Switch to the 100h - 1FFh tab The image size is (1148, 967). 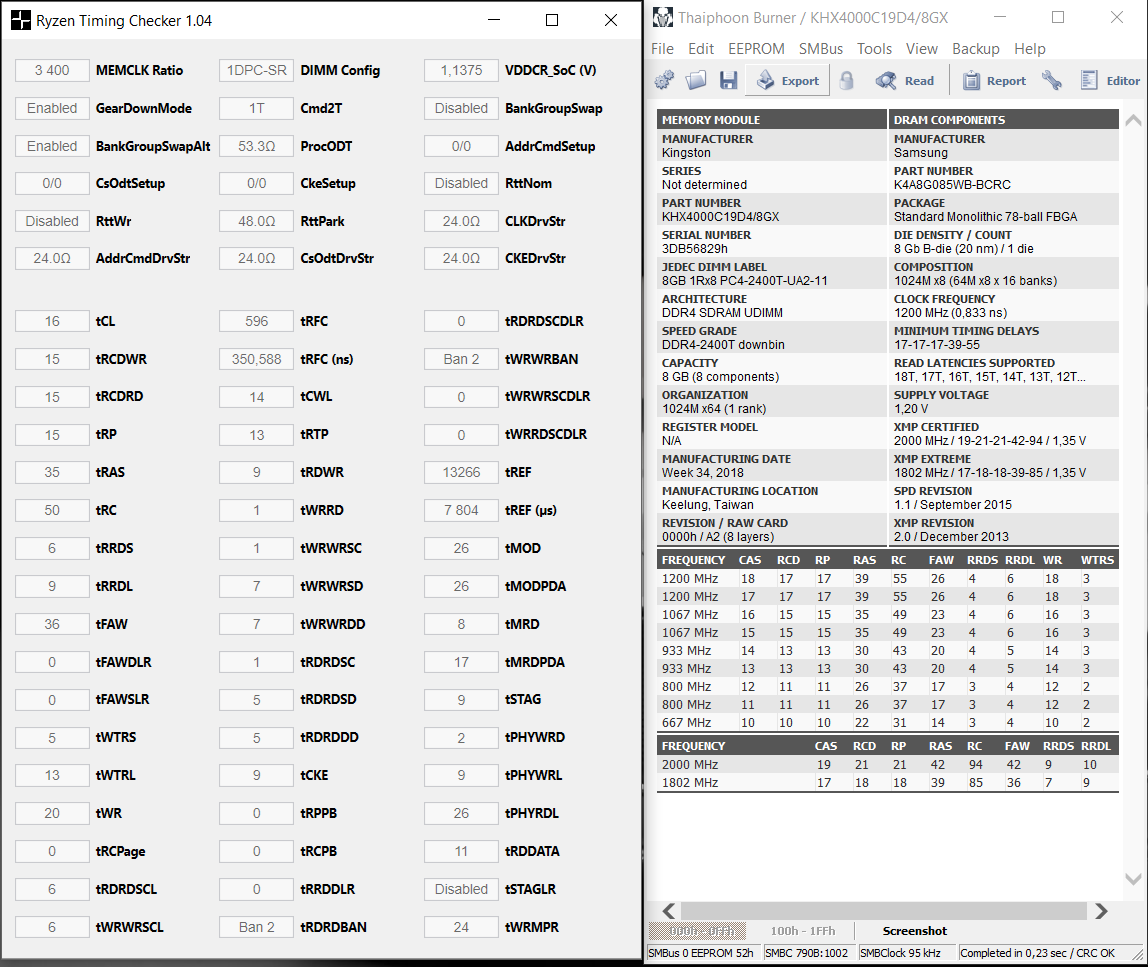tap(802, 931)
